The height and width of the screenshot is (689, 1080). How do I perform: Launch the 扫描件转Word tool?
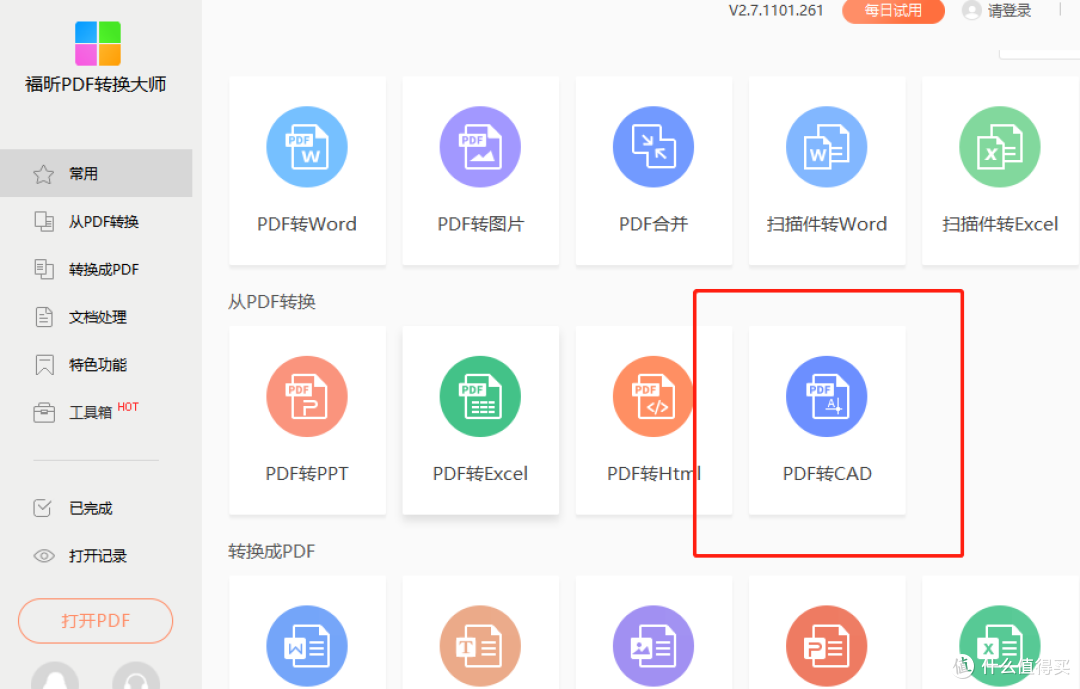(827, 170)
